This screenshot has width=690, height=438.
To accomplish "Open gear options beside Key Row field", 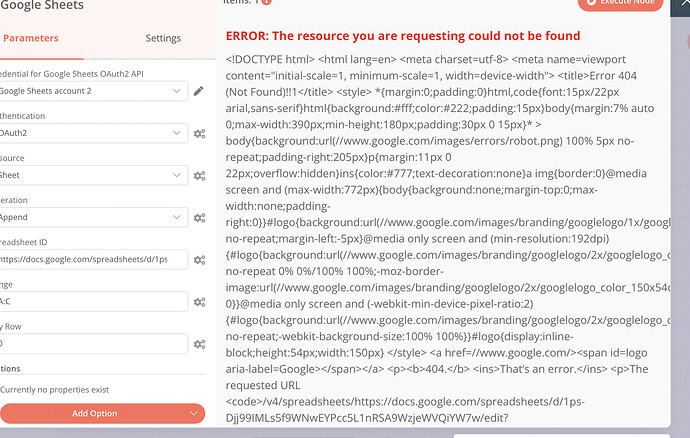I will point(200,344).
